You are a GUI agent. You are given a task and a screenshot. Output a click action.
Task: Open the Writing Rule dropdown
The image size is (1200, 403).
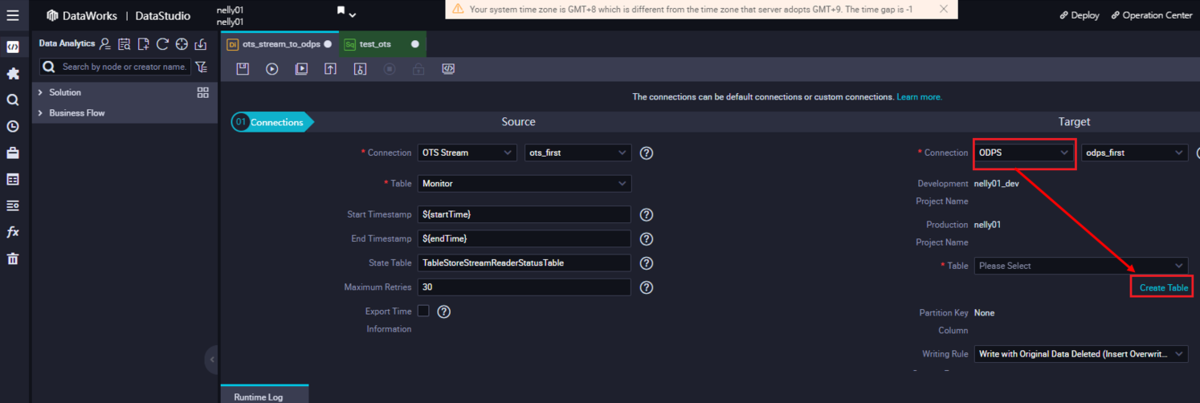click(1081, 354)
